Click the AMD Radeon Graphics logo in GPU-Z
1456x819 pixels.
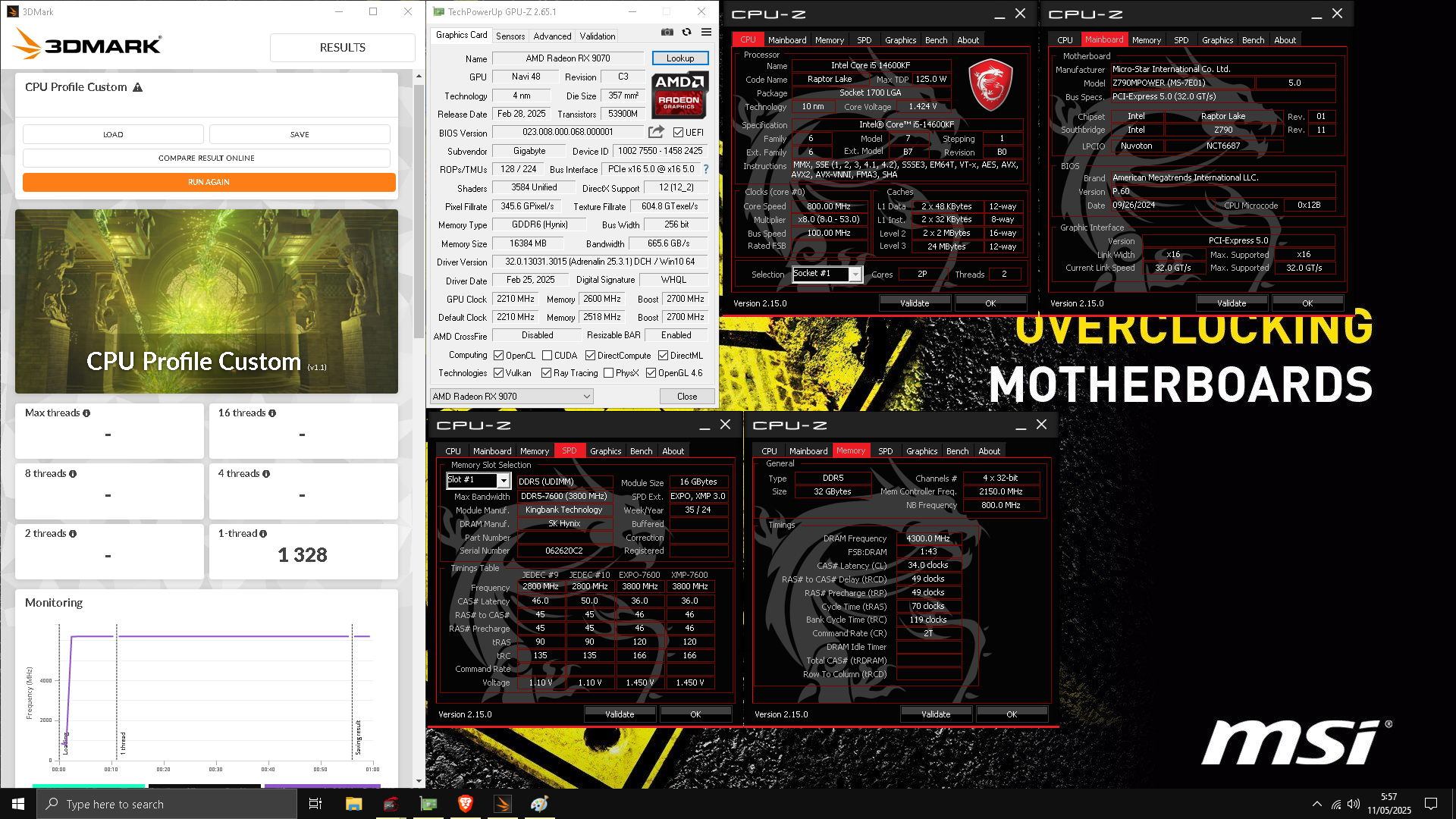coord(679,95)
